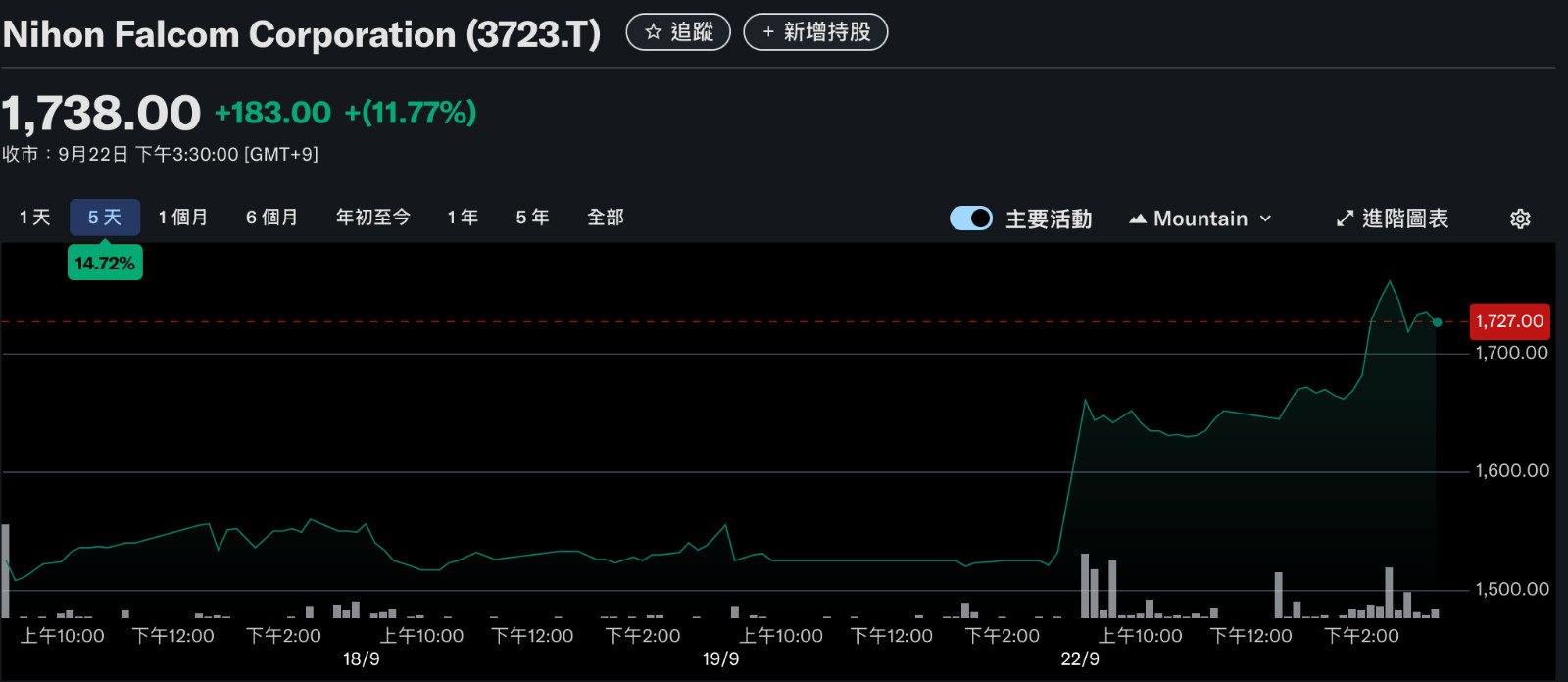Viewport: 1568px width, 682px height.
Task: Click the 19/9 date label
Action: 720,659
